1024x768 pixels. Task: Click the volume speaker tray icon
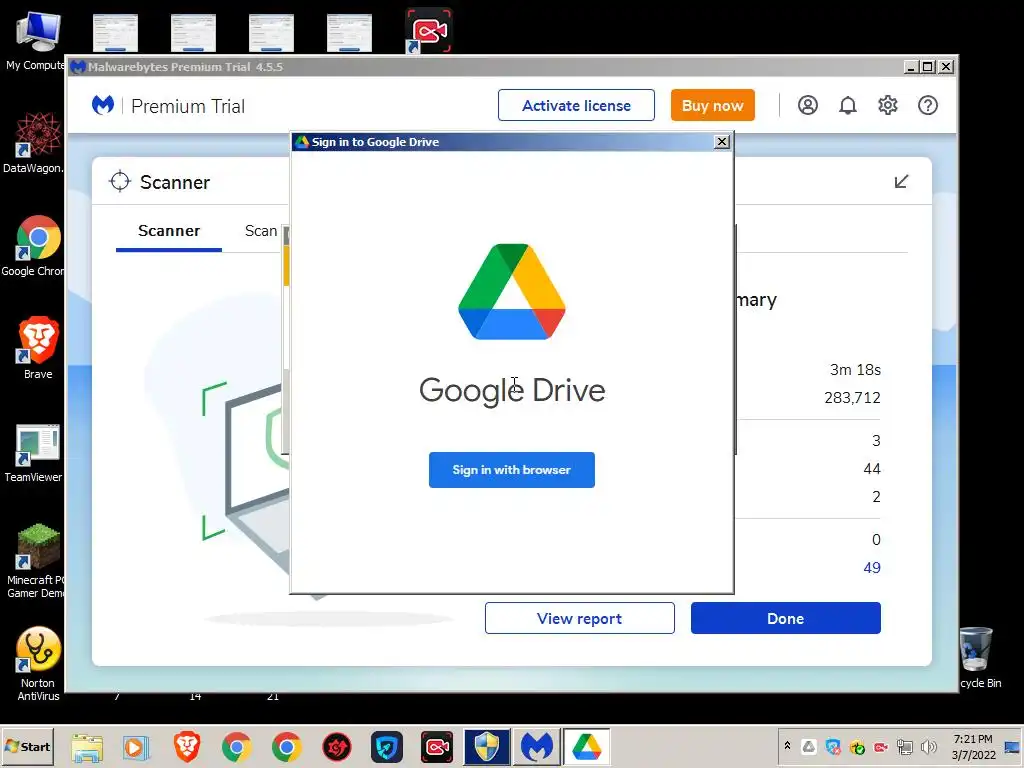tap(928, 746)
